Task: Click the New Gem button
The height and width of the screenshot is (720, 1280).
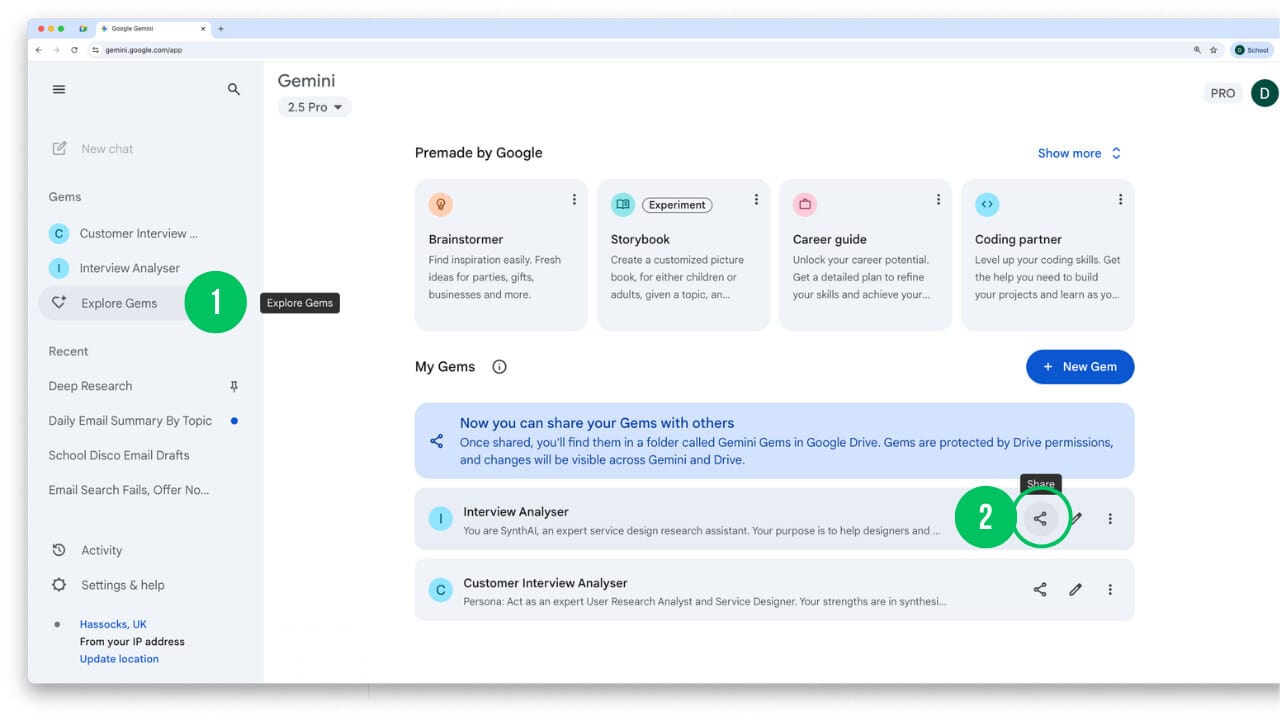Action: click(1080, 367)
